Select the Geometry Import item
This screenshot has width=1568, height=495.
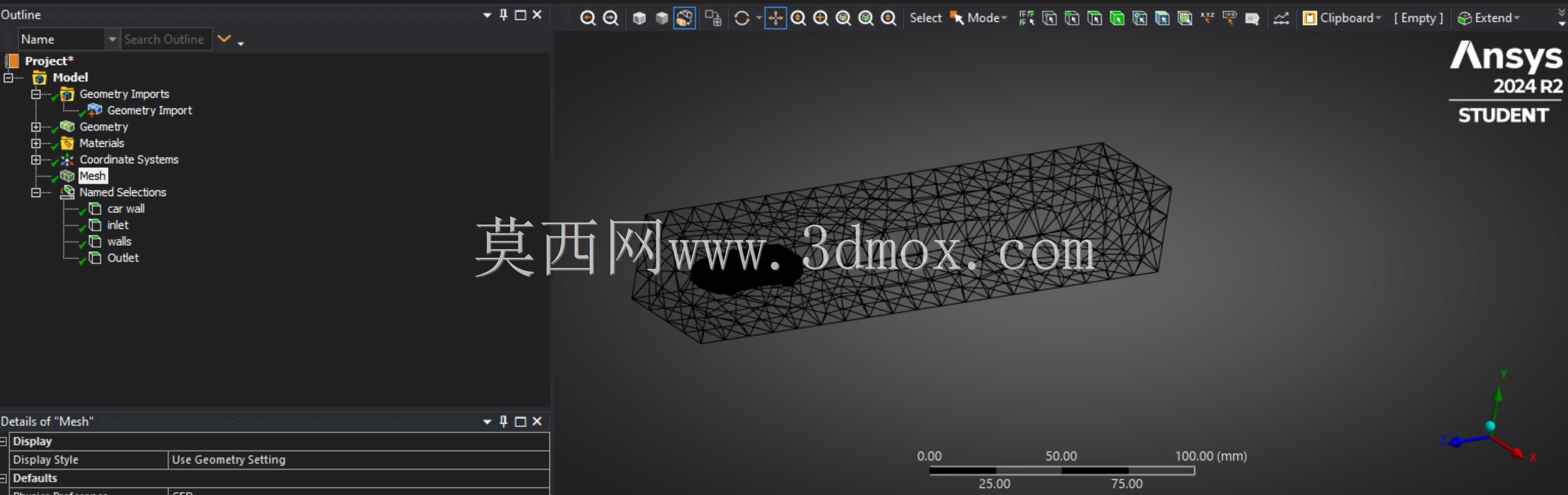tap(149, 110)
